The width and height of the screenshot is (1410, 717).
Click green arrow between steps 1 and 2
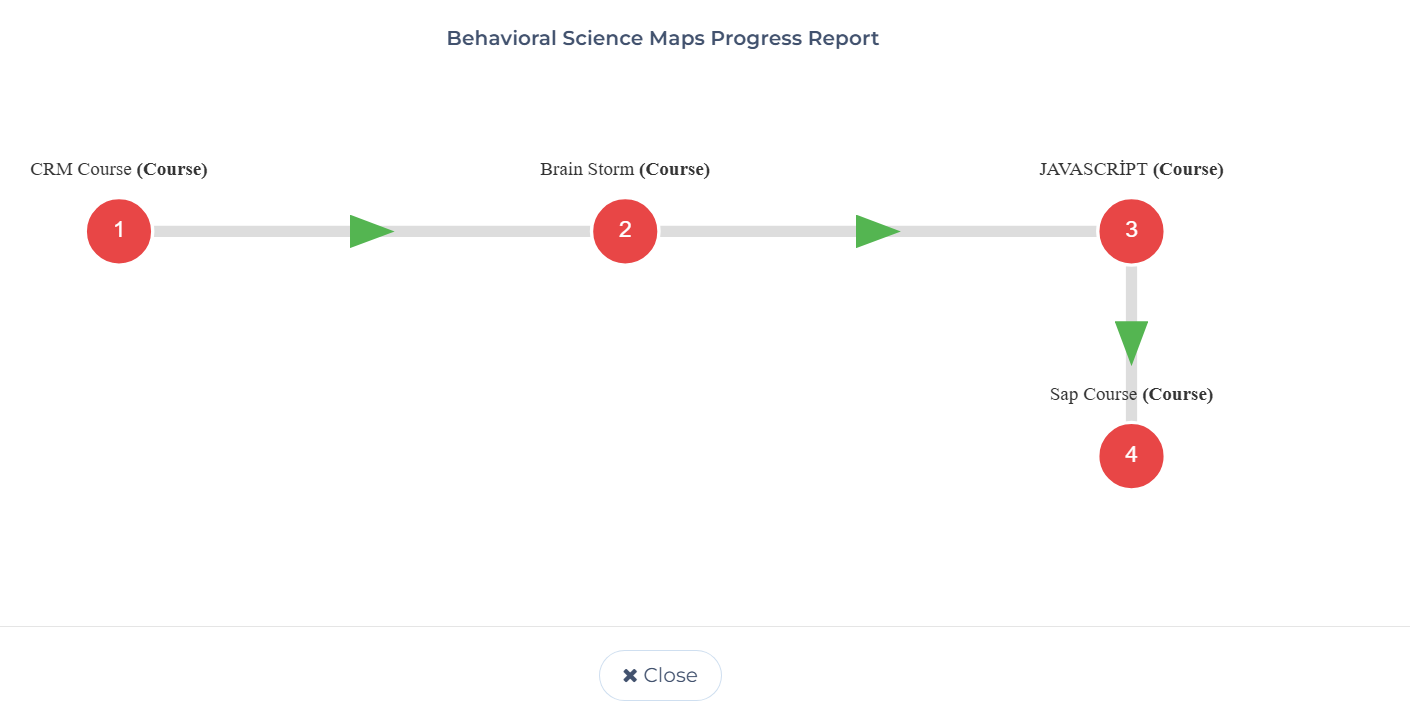[x=371, y=231]
